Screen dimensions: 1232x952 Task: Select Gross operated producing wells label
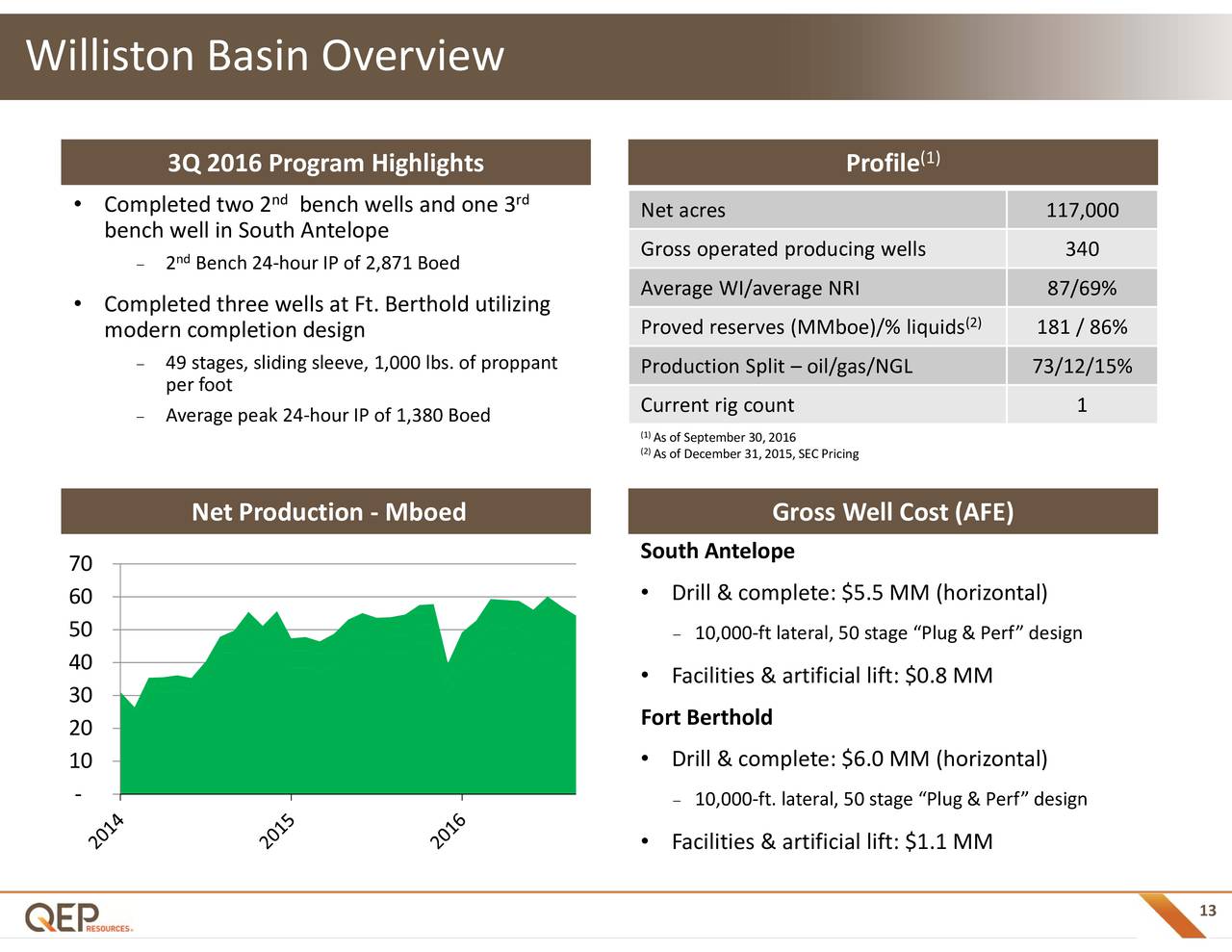[x=783, y=249]
